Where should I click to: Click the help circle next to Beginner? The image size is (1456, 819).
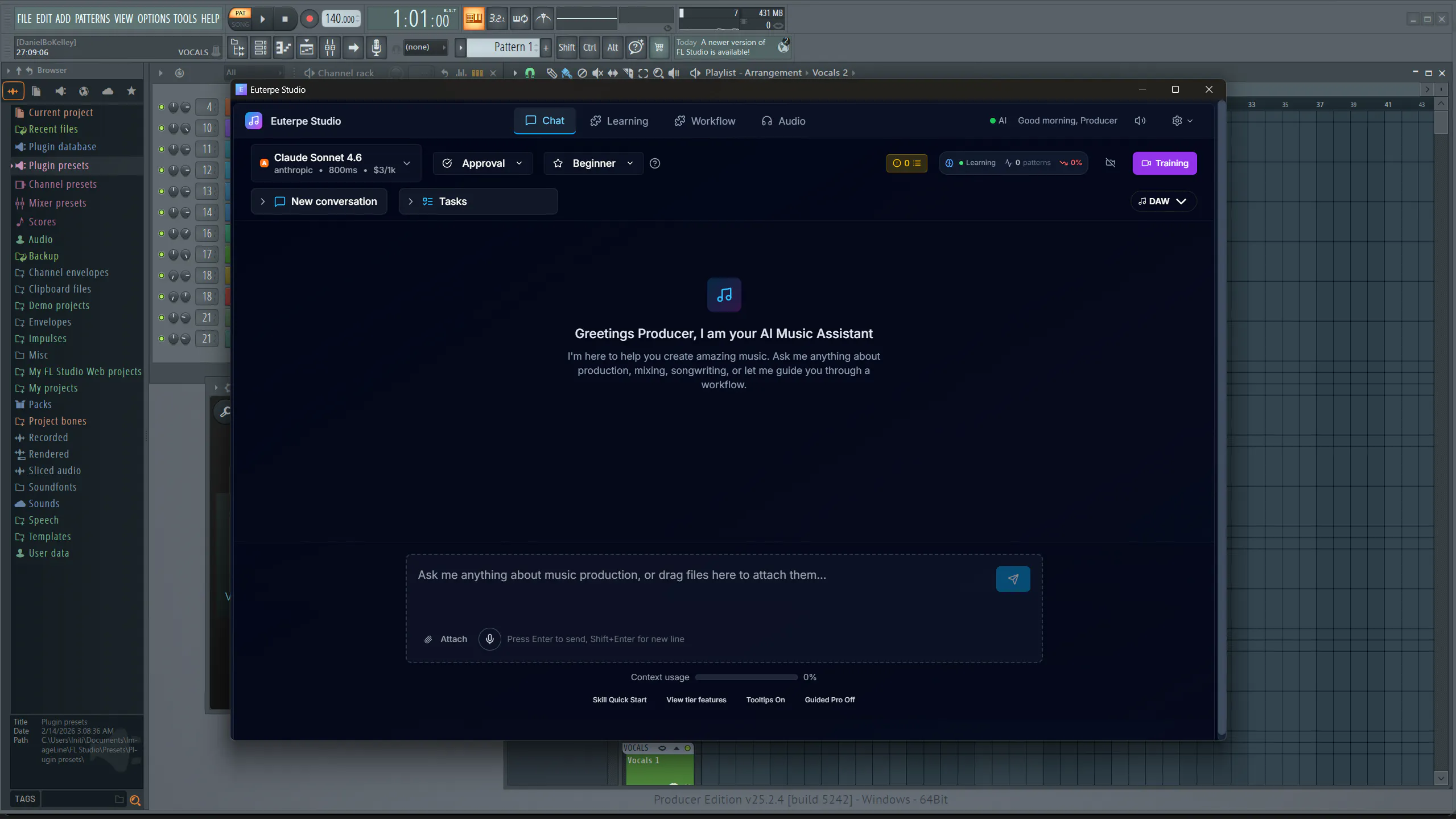[x=655, y=163]
